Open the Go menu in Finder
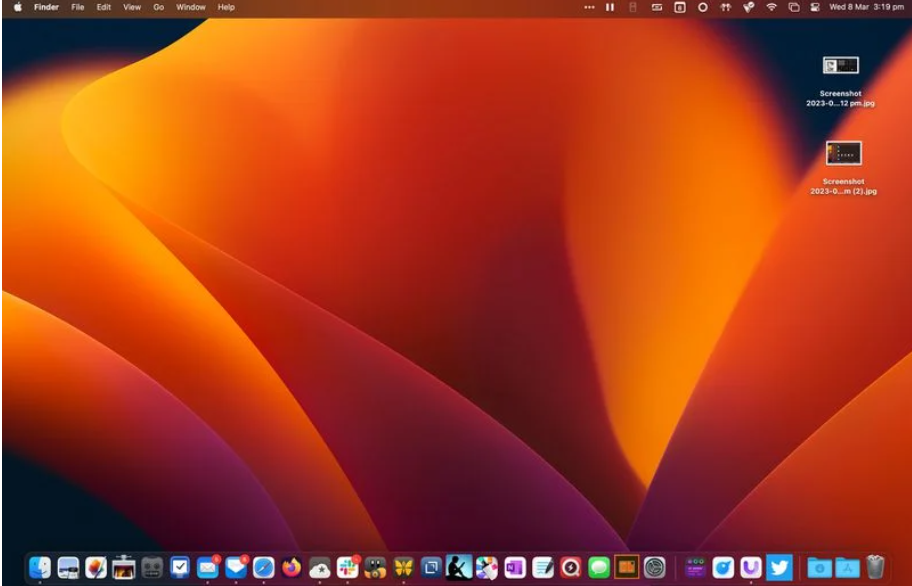The width and height of the screenshot is (912, 586). pyautogui.click(x=158, y=8)
